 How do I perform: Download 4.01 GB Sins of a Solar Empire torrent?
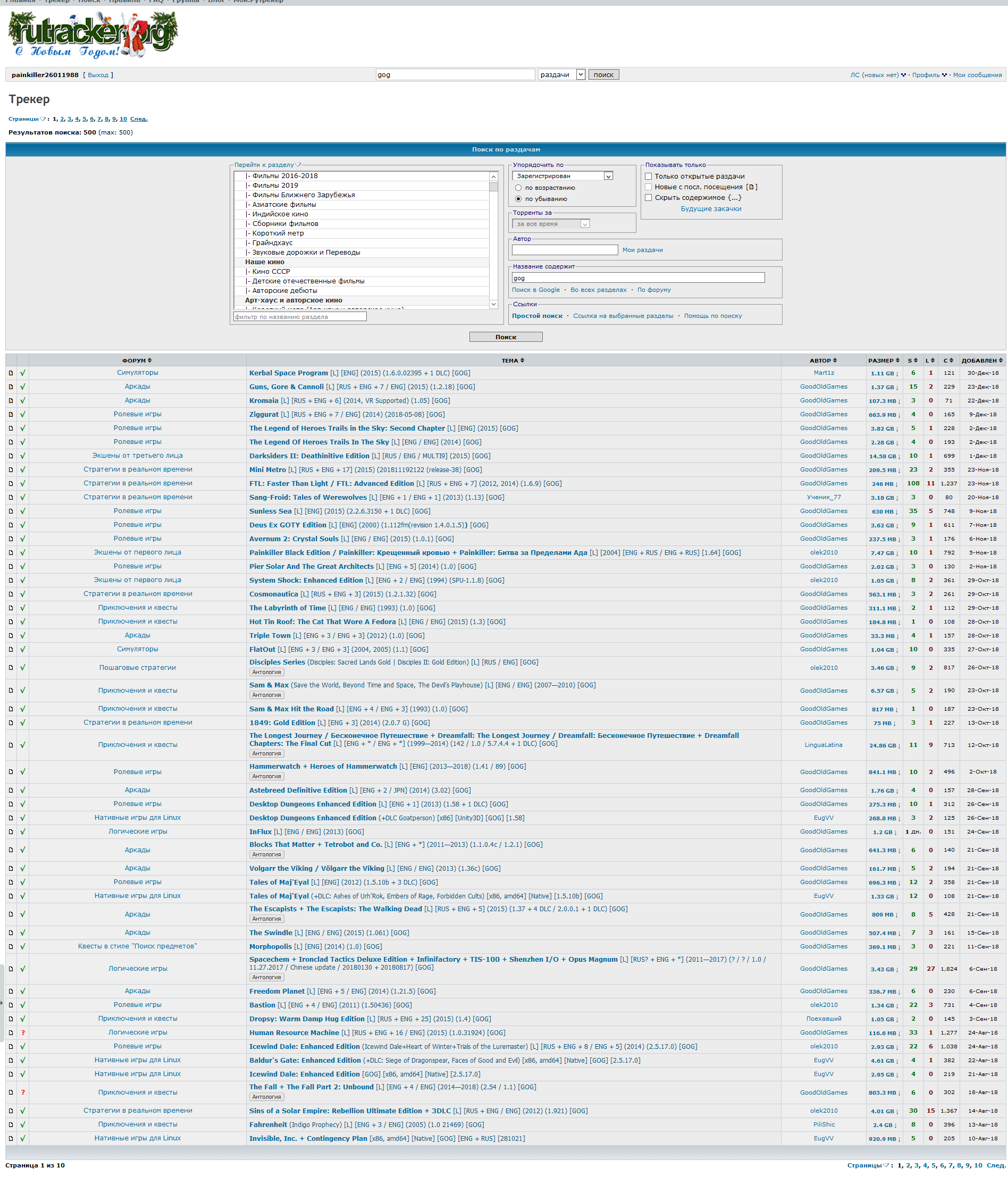pyautogui.click(x=884, y=1111)
